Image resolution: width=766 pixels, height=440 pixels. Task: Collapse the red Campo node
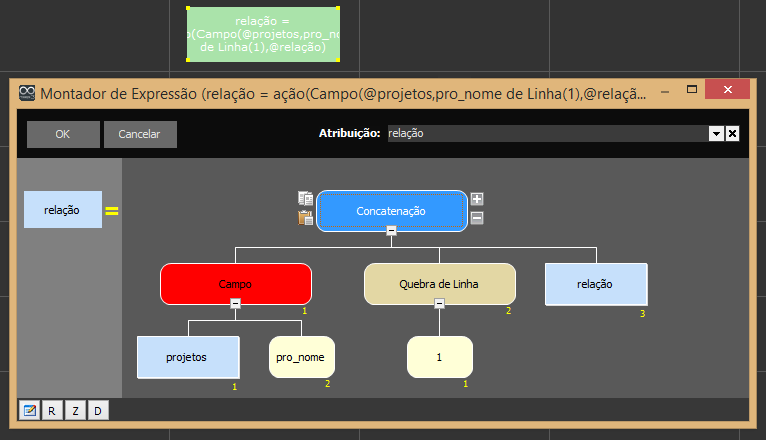(236, 302)
